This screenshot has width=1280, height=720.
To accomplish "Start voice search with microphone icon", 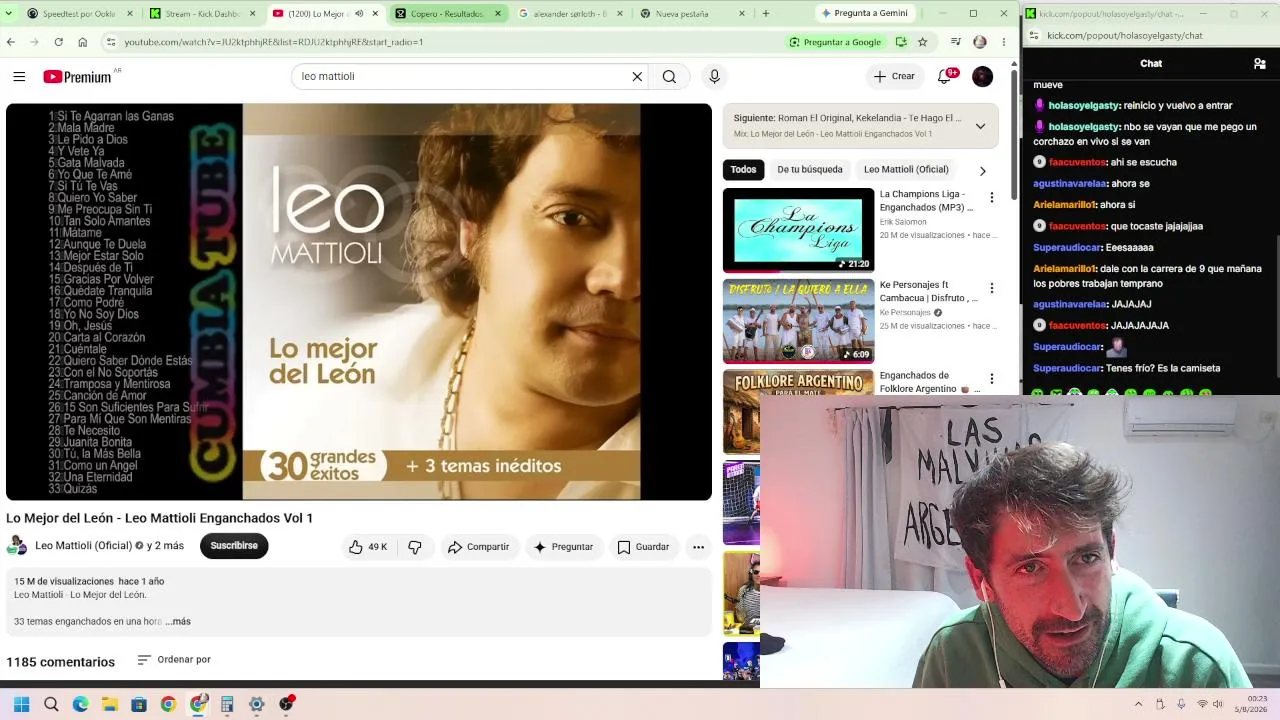I will pos(714,77).
